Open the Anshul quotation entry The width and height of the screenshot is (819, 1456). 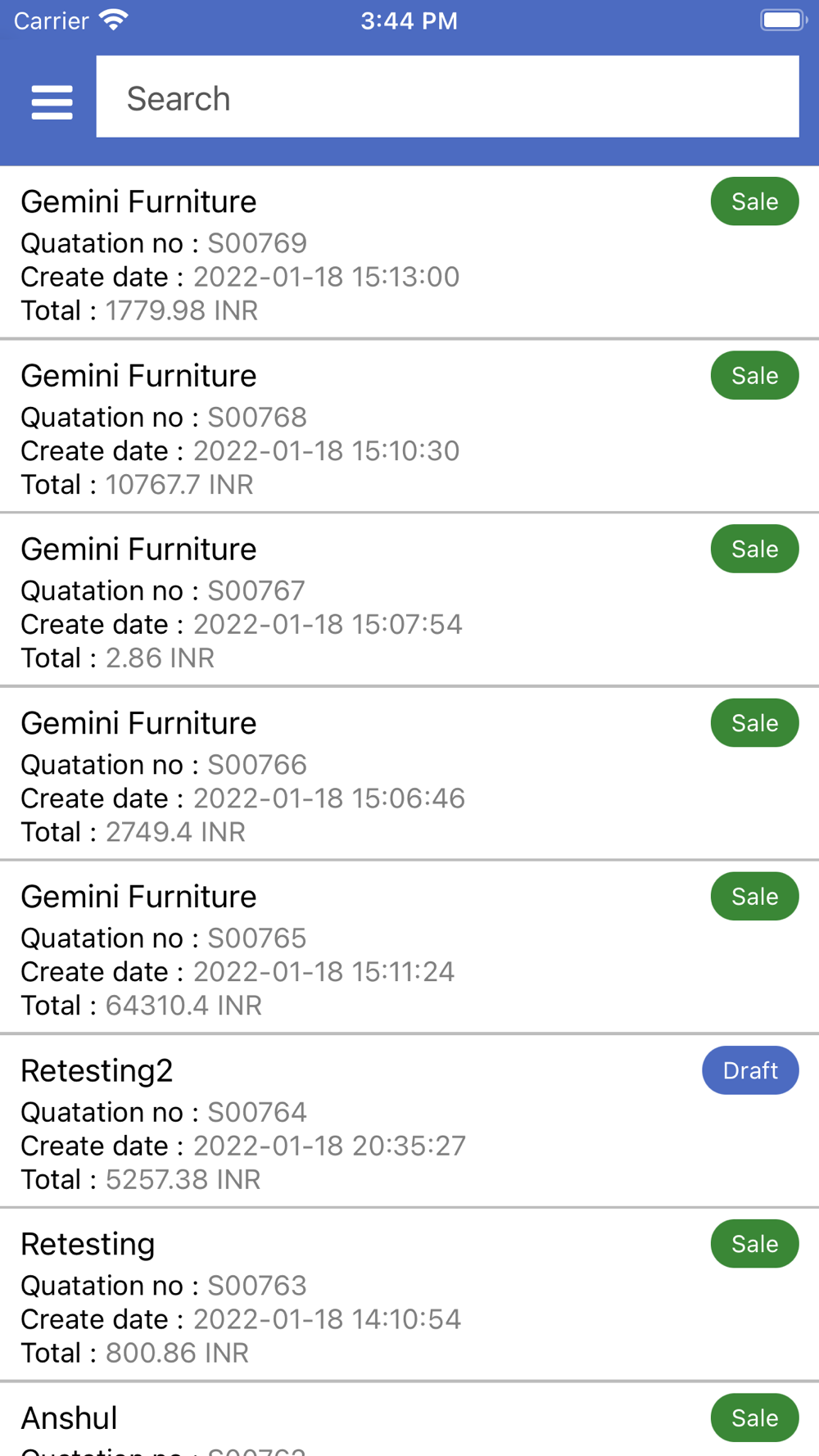click(x=328, y=1425)
